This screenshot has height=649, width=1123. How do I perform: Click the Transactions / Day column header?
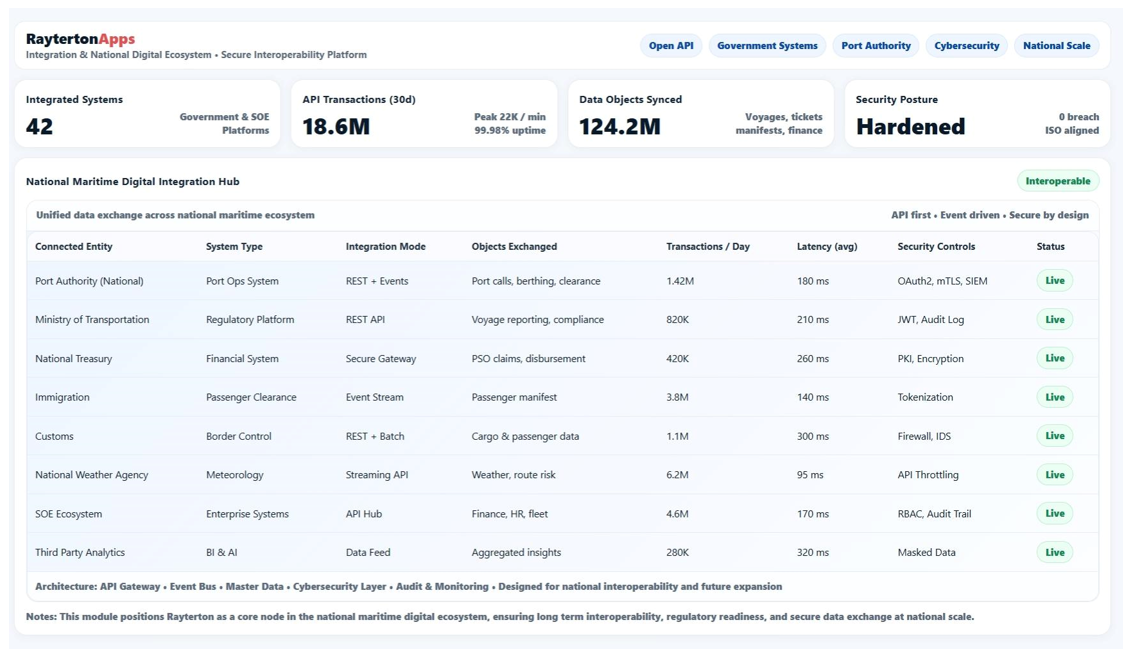click(x=707, y=247)
